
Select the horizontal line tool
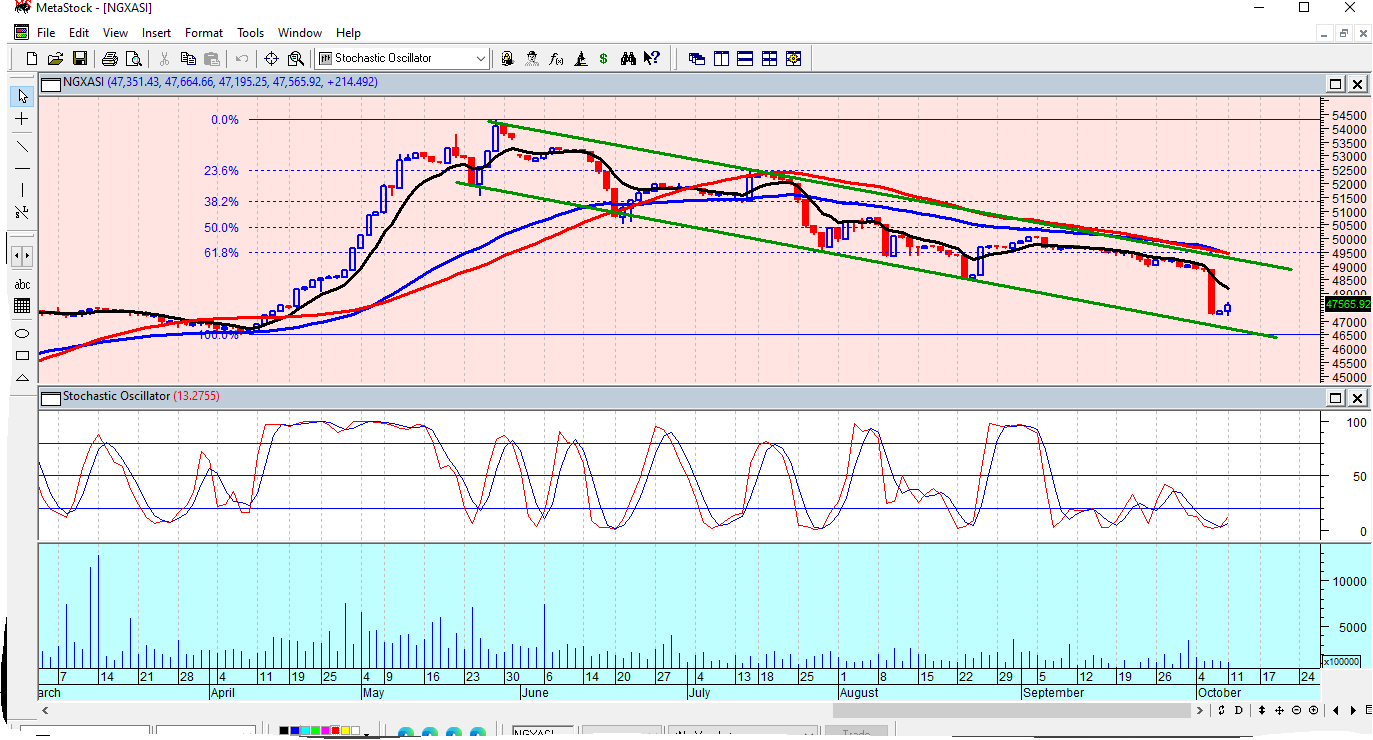click(x=22, y=168)
